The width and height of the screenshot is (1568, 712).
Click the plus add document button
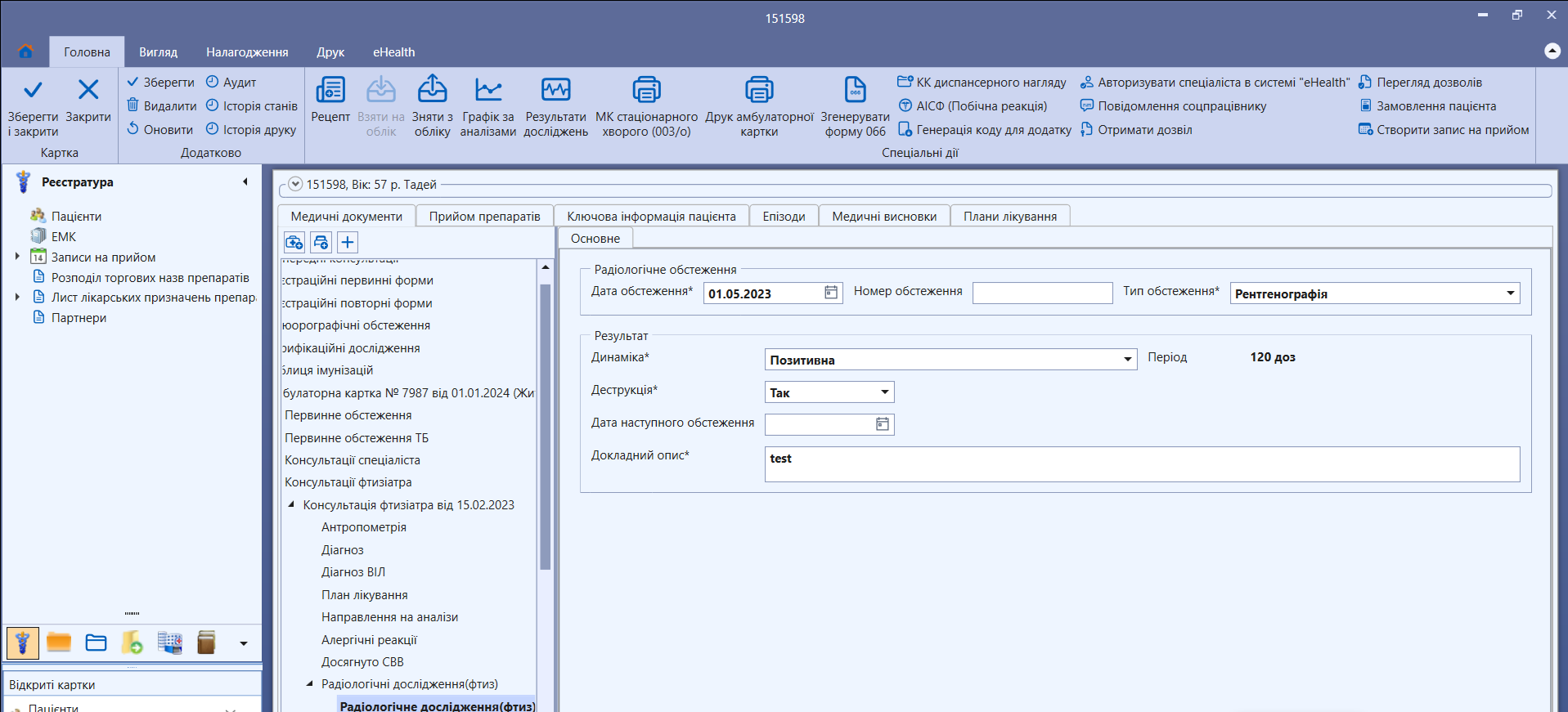click(348, 242)
